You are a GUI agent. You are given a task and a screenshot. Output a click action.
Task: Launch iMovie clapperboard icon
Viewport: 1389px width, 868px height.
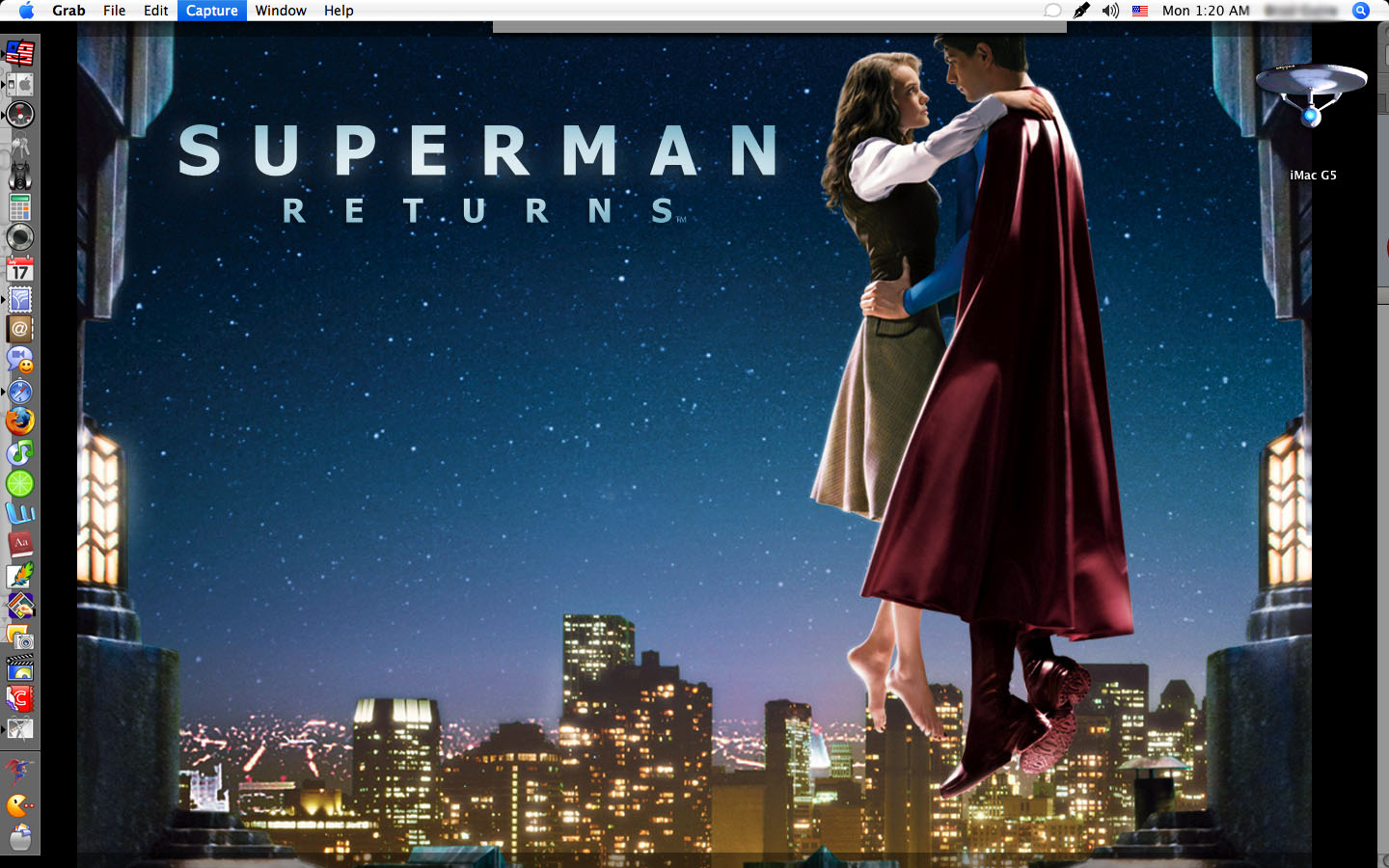pos(20,668)
